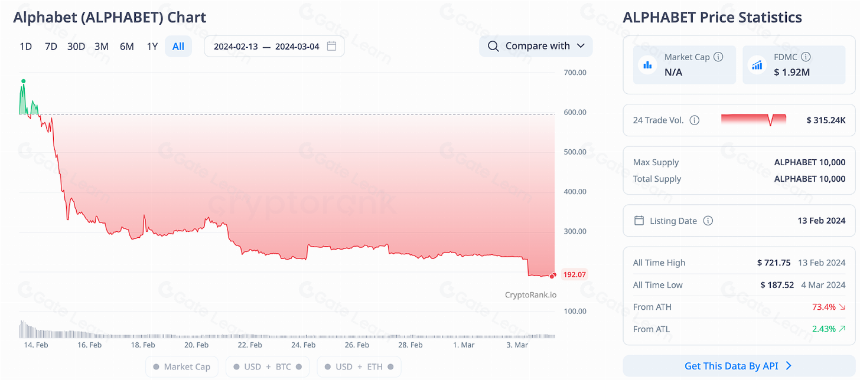Click Get This Data By API button
The width and height of the screenshot is (860, 380).
739,366
